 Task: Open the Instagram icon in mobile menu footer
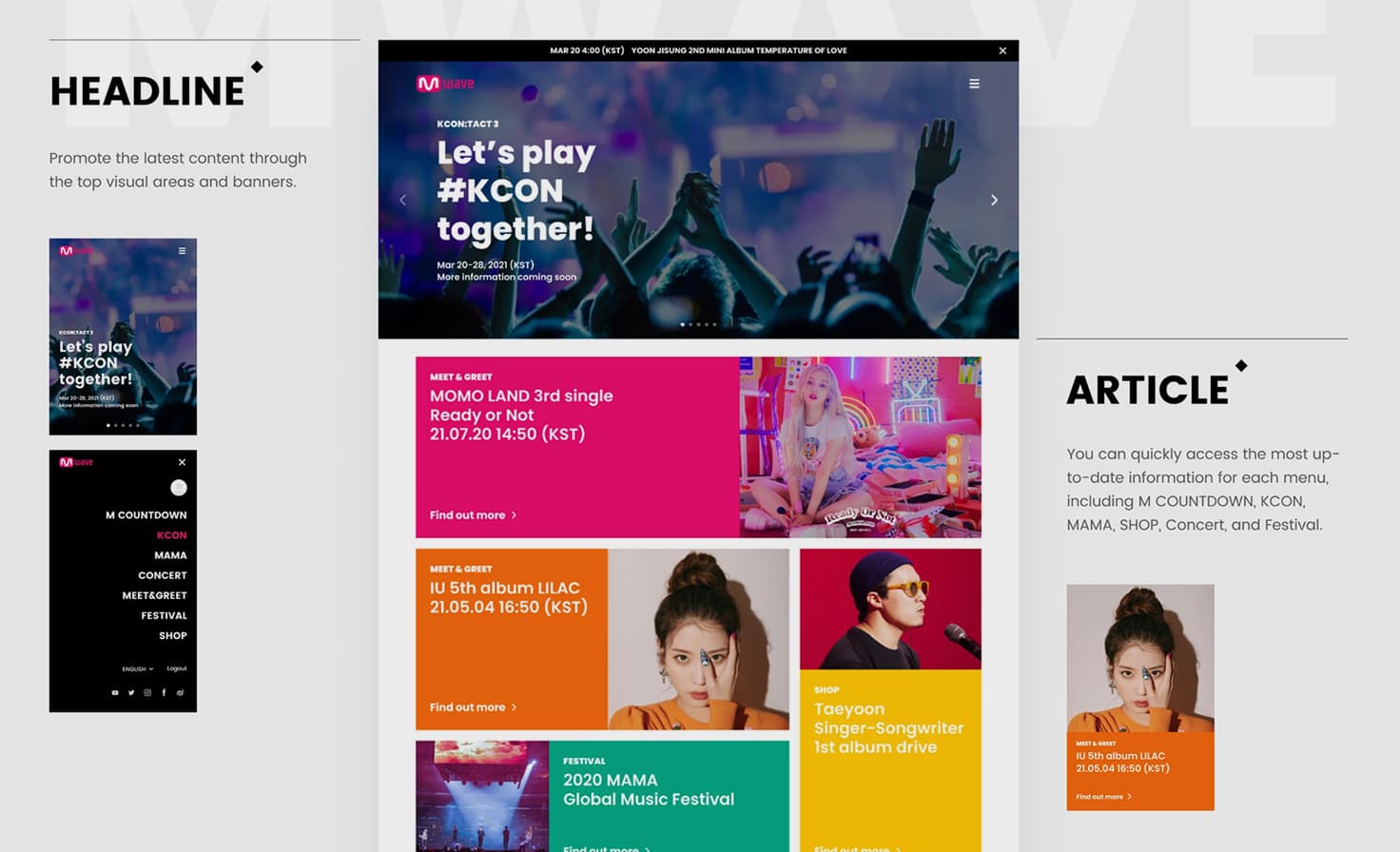pyautogui.click(x=147, y=692)
